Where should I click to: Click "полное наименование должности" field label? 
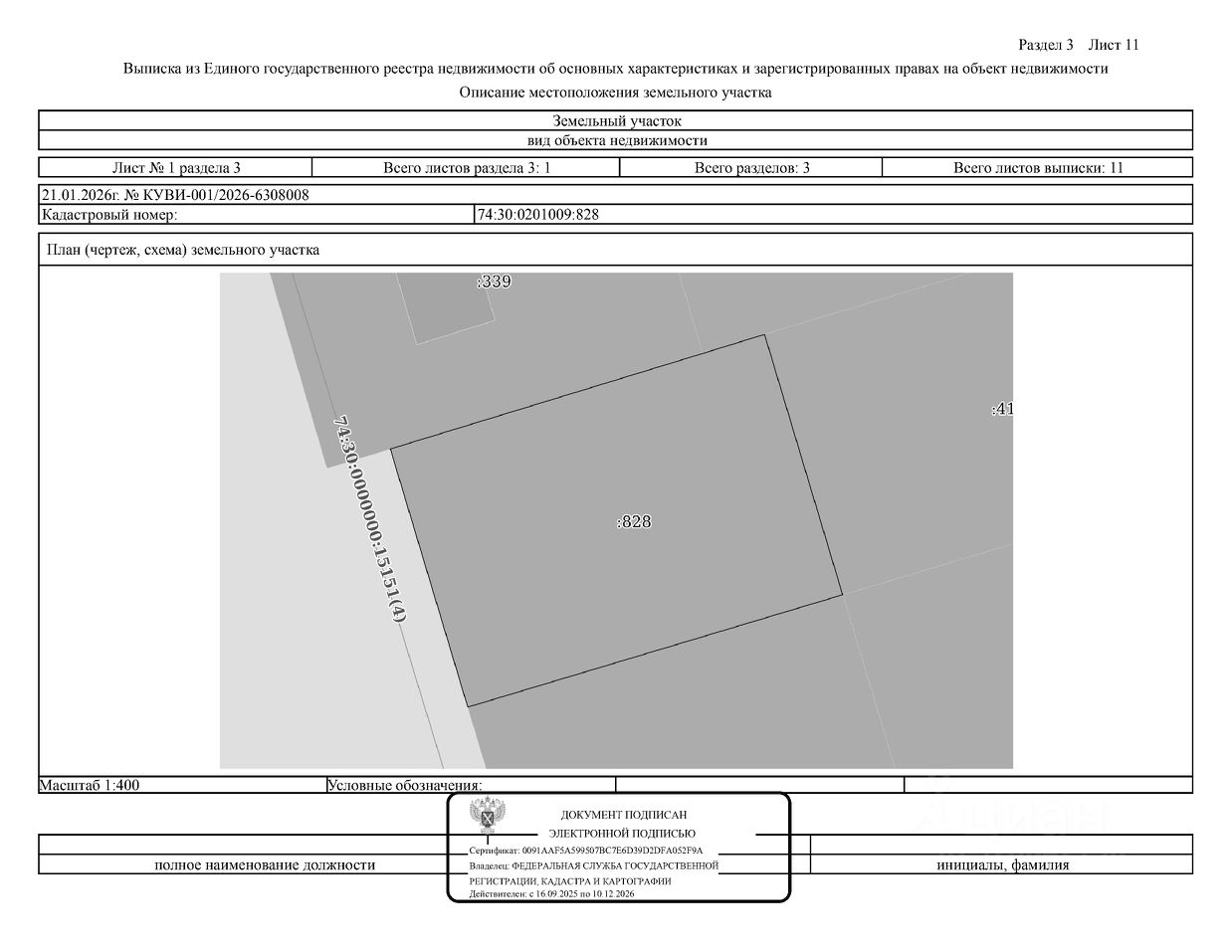[x=265, y=865]
